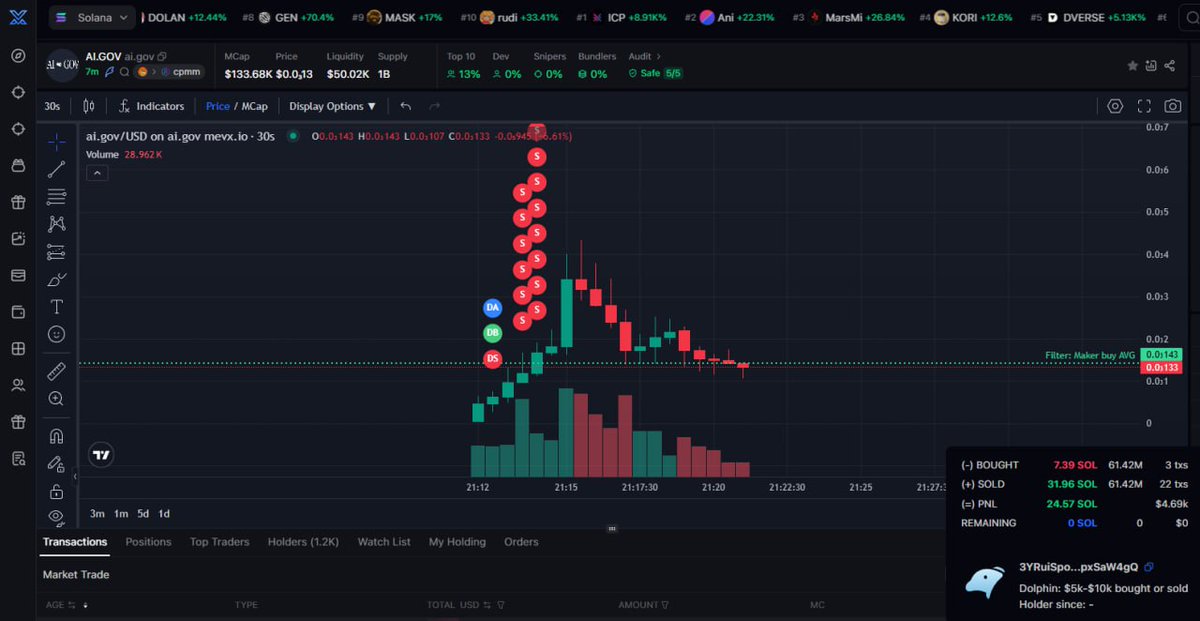1200x621 pixels.
Task: Click the DB marker on chart
Action: [492, 333]
